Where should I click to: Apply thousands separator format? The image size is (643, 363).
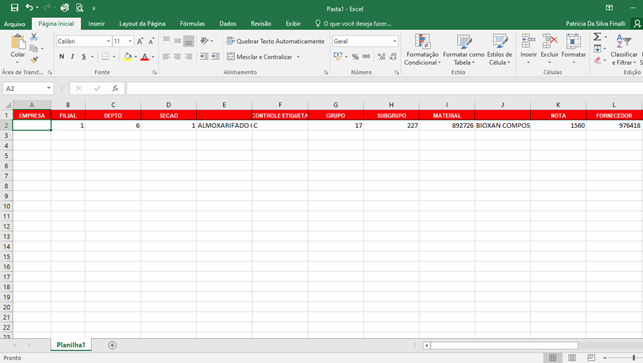coord(366,57)
